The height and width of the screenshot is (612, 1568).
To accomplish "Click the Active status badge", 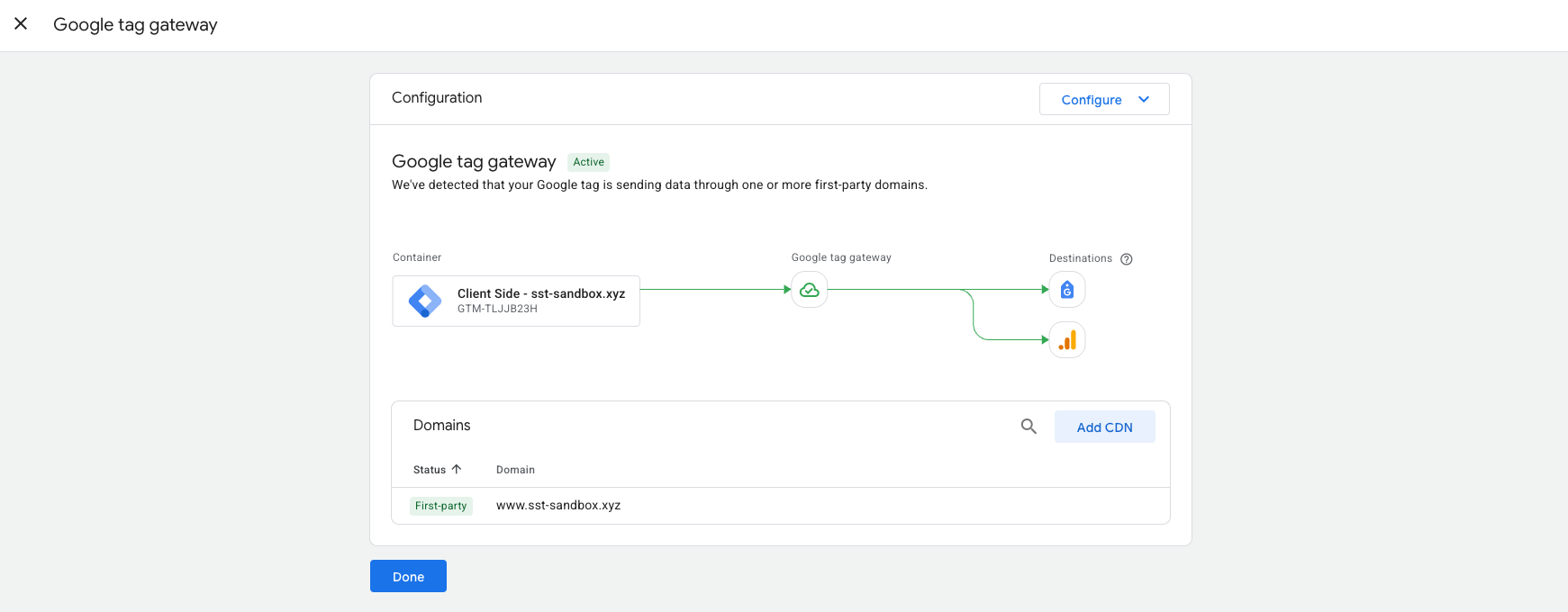I will click(589, 162).
